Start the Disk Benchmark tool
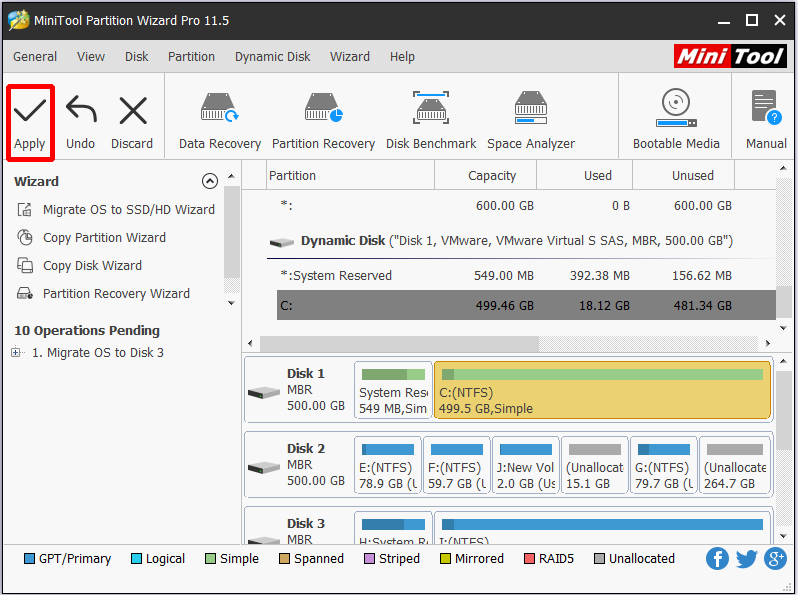The width and height of the screenshot is (798, 595). 431,121
